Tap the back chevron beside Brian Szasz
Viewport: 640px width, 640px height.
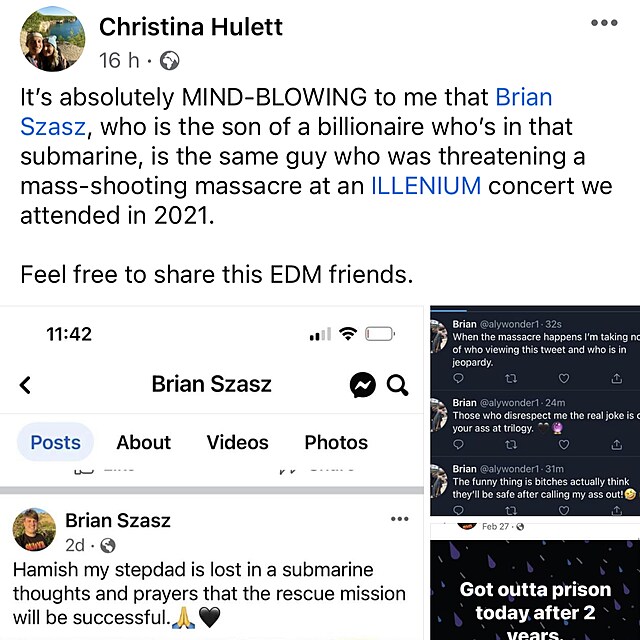(26, 385)
